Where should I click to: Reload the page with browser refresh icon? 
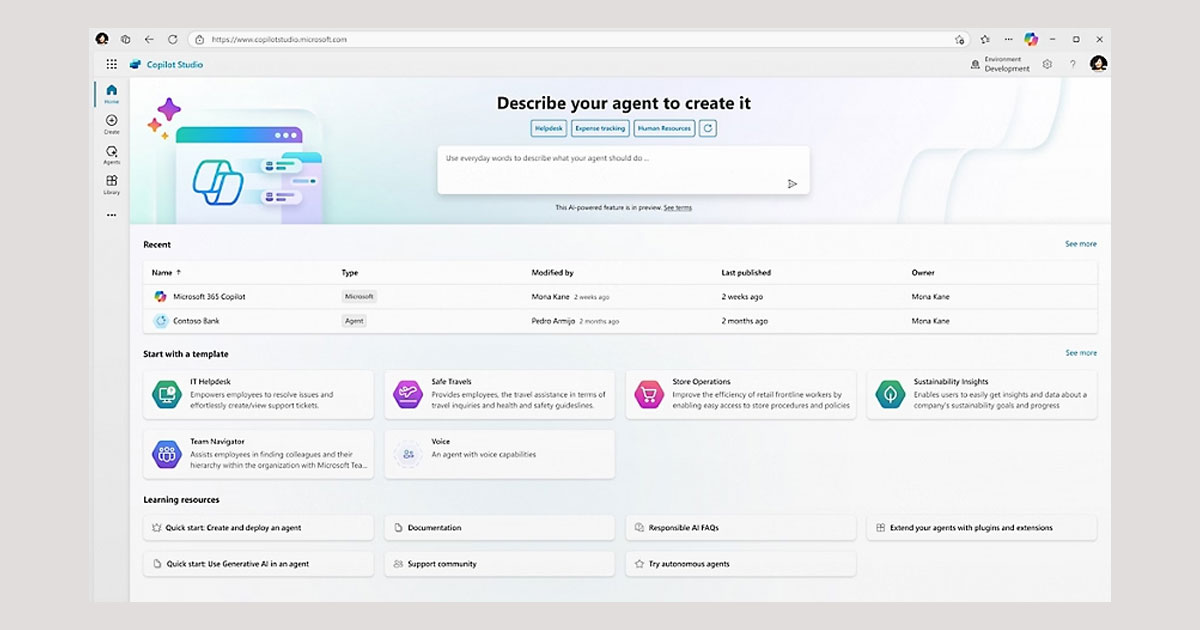(172, 39)
